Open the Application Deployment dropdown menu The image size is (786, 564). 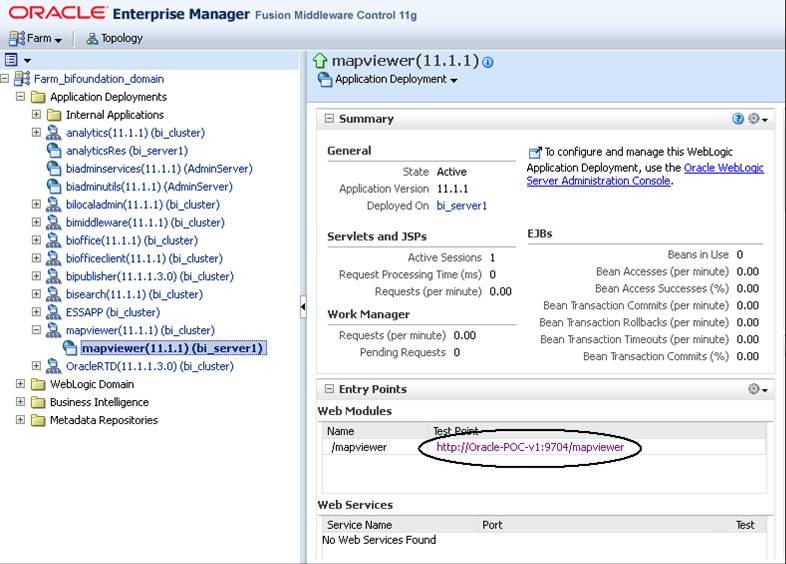coord(396,79)
